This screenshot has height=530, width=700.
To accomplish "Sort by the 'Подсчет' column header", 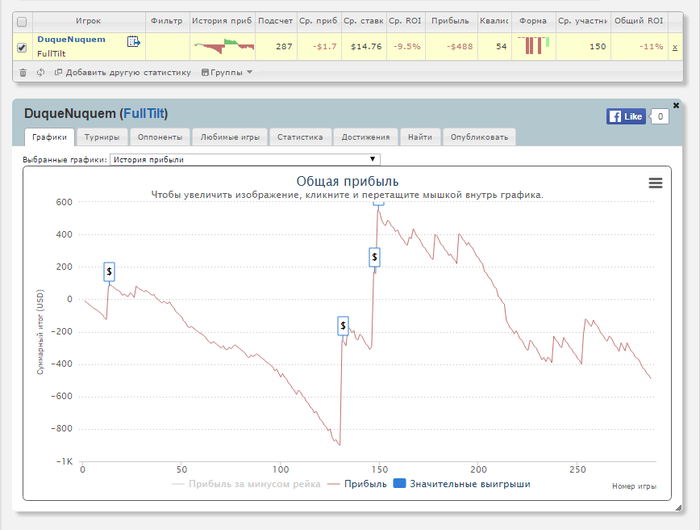I will click(275, 21).
